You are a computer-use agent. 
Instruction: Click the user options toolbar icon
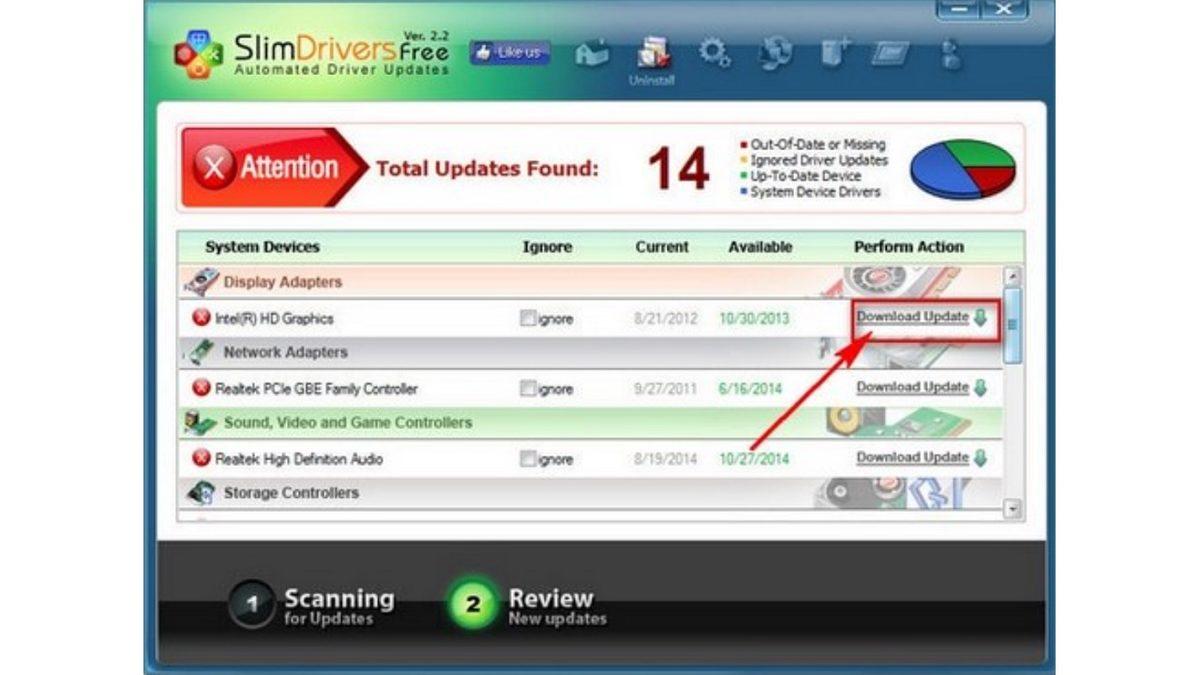tap(948, 55)
